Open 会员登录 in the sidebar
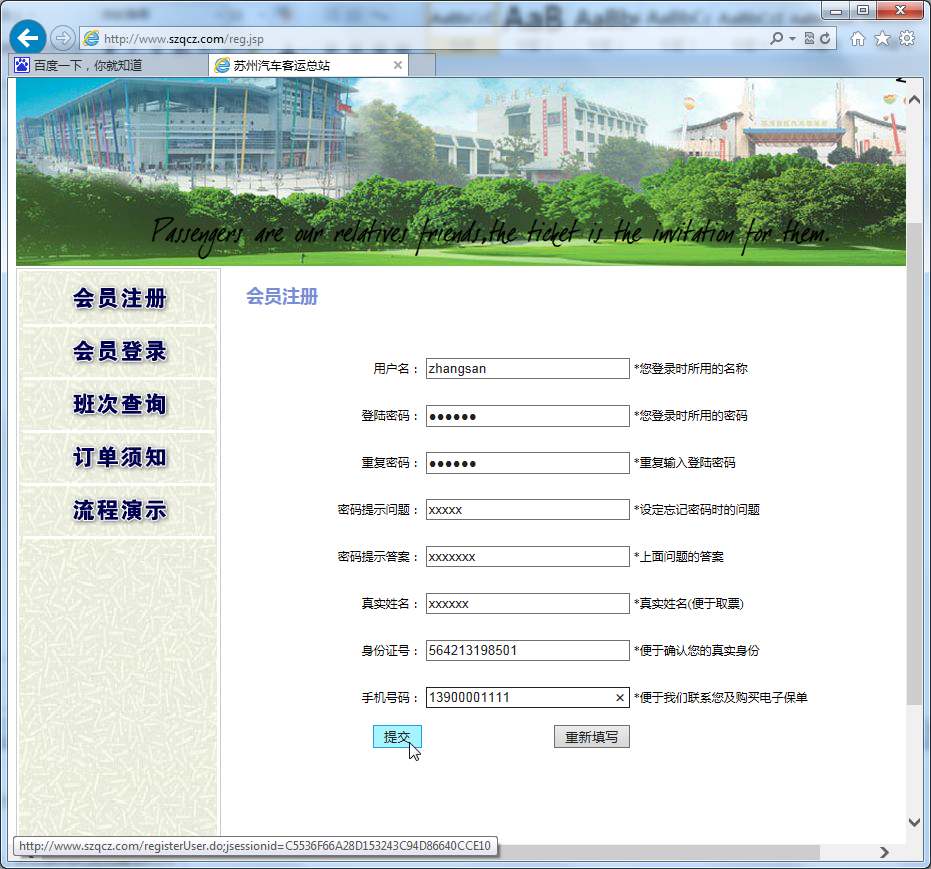Image resolution: width=931 pixels, height=869 pixels. click(x=119, y=351)
